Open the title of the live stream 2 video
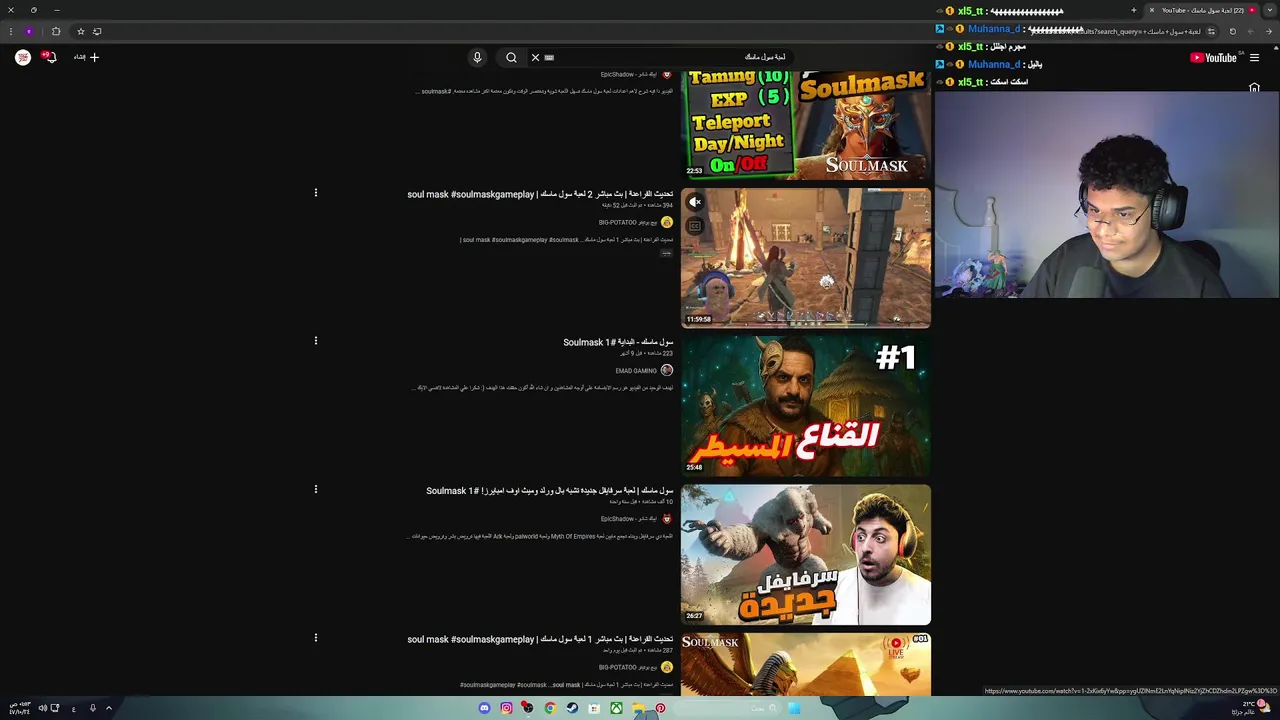 click(540, 194)
